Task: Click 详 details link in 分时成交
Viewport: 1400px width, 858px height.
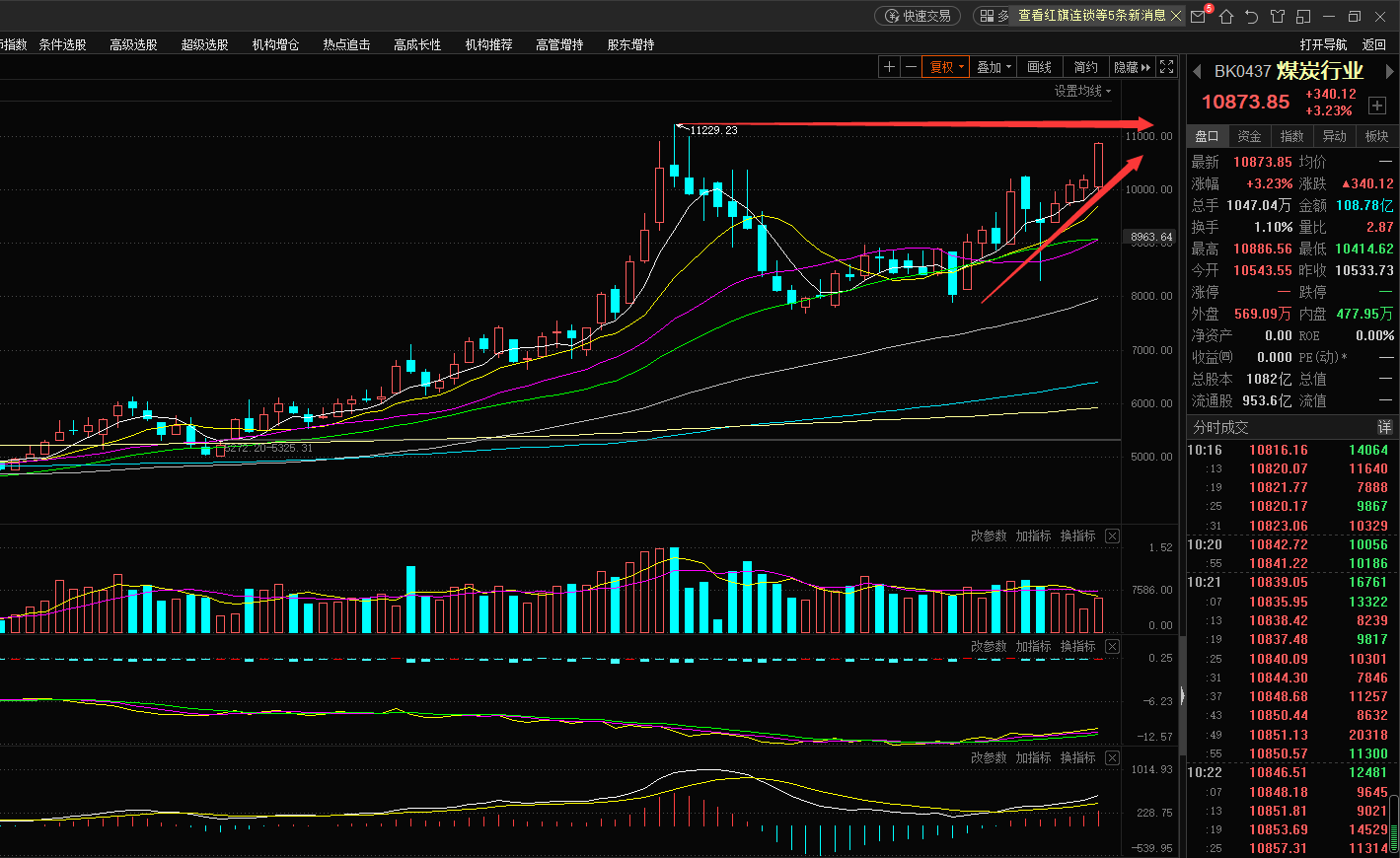Action: (x=1385, y=427)
